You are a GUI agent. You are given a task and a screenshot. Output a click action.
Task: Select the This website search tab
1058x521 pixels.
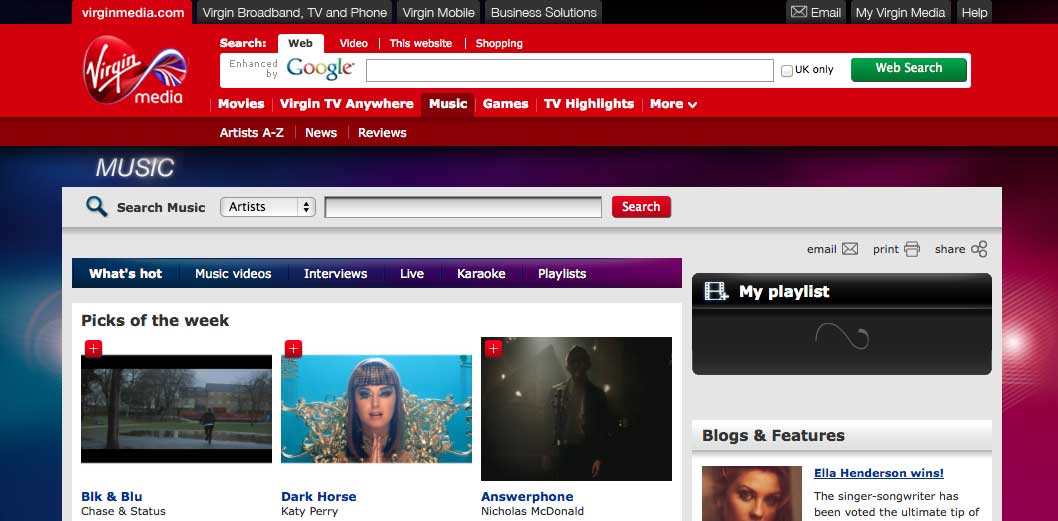tap(420, 43)
